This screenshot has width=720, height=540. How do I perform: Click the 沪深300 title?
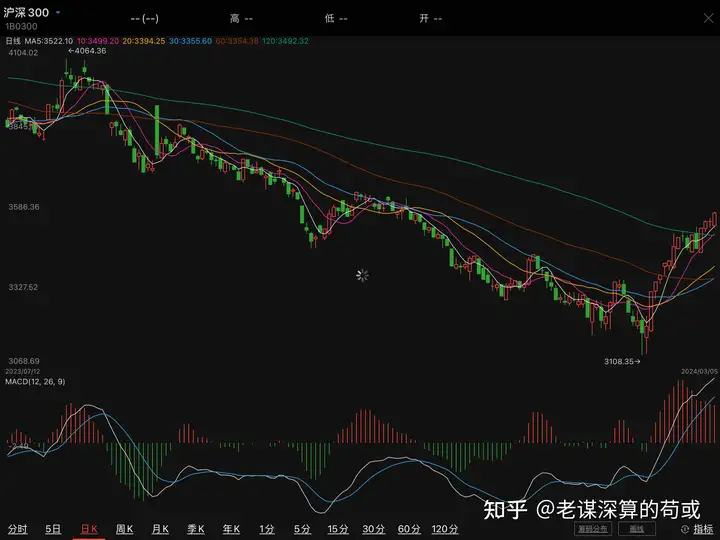click(x=26, y=12)
